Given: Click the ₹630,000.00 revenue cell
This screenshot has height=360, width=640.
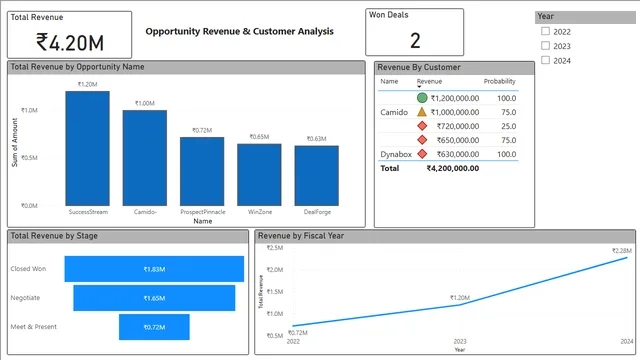Looking at the screenshot, I should click(458, 154).
